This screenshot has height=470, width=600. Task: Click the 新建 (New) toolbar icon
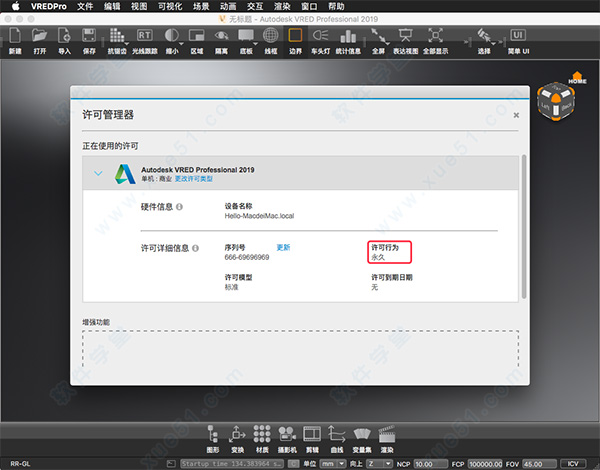pyautogui.click(x=15, y=36)
